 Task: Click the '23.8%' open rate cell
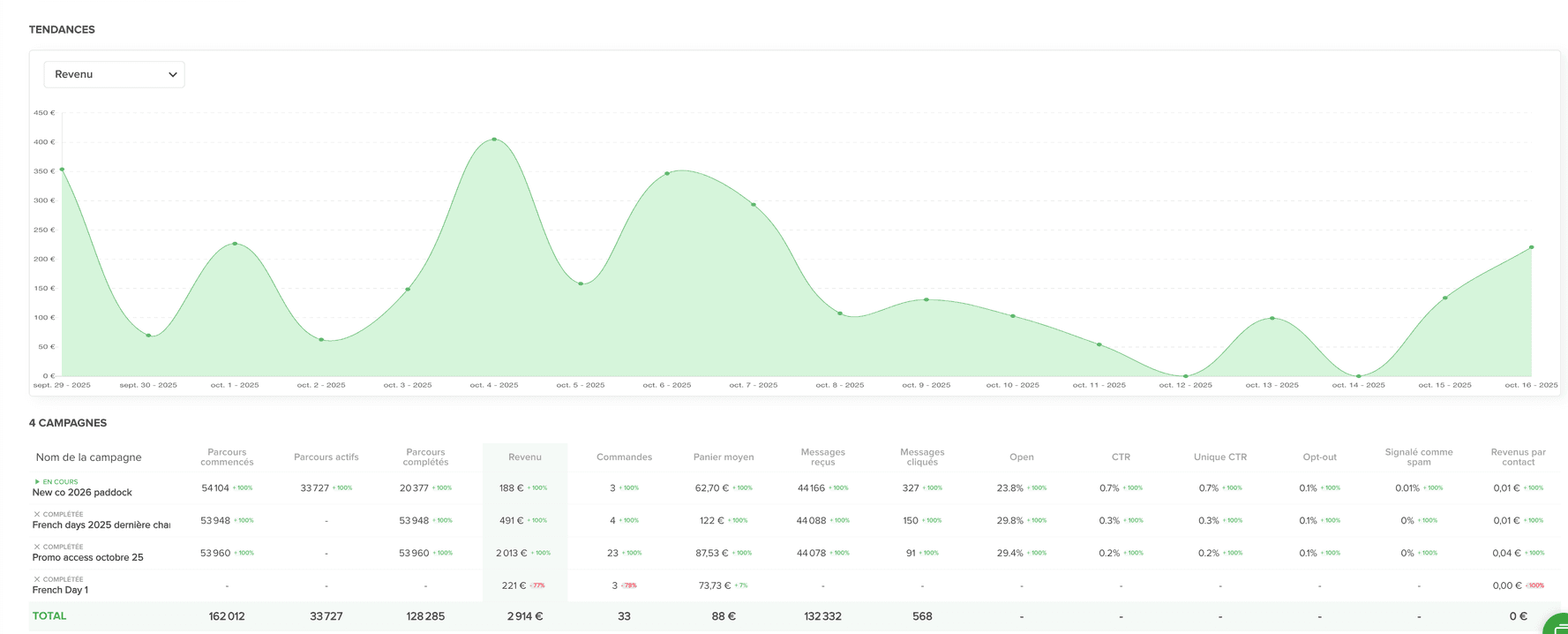[1010, 488]
